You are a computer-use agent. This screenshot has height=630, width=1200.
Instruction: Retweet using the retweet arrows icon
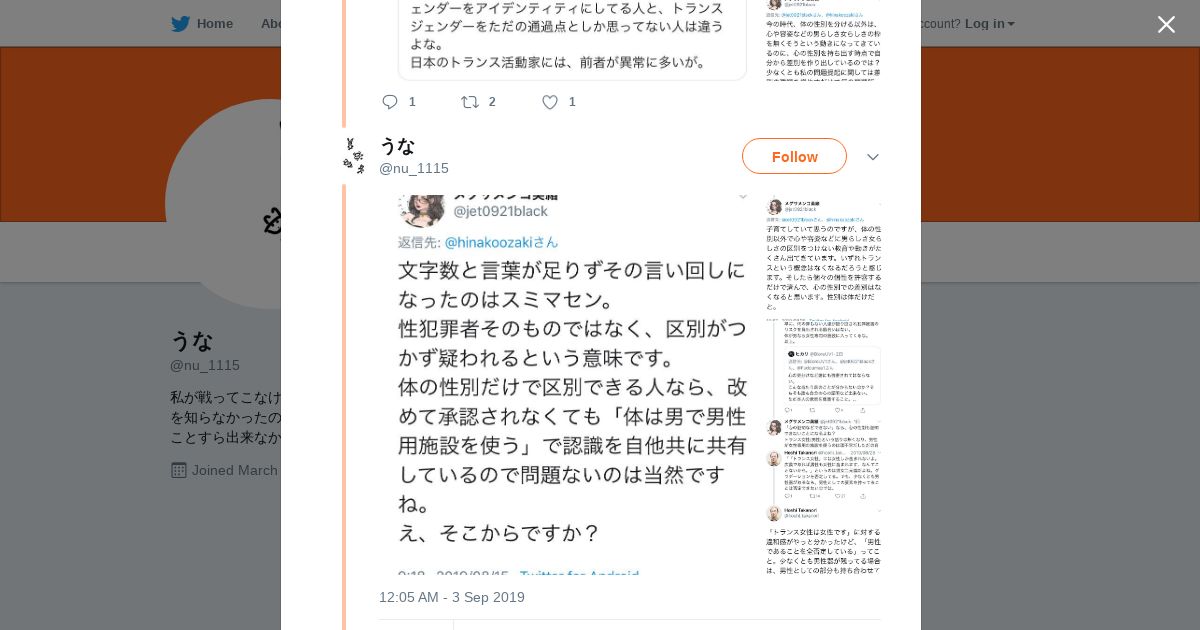tap(469, 102)
